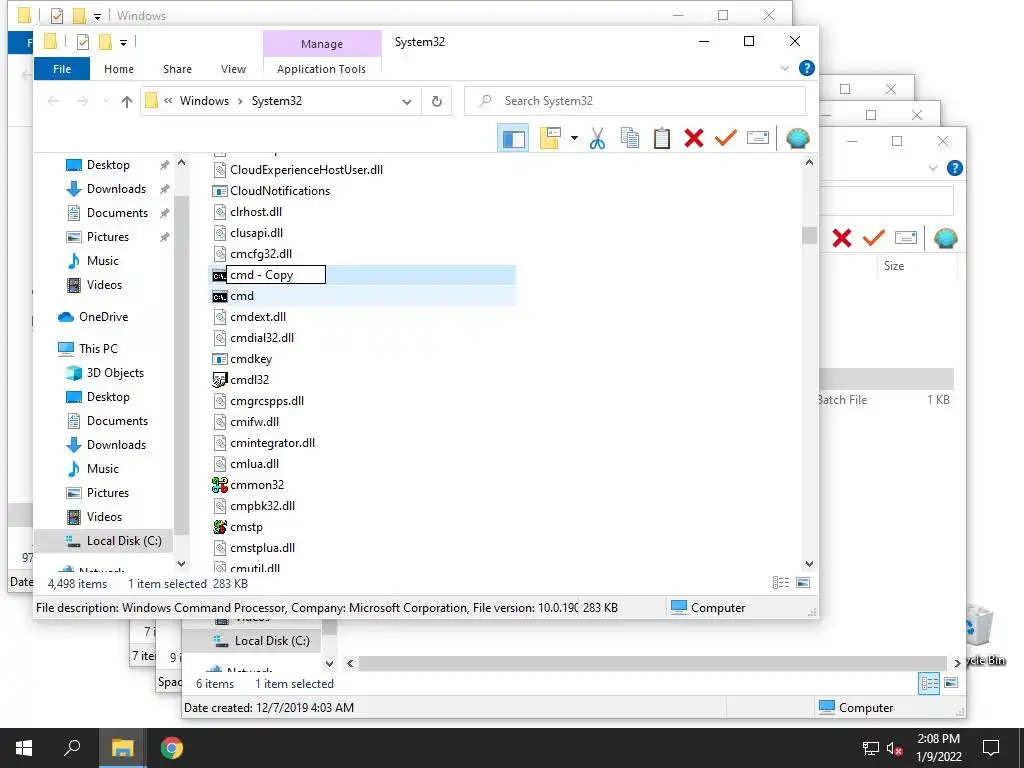The image size is (1024, 768).
Task: Open the address bar history dropdown
Action: (407, 101)
